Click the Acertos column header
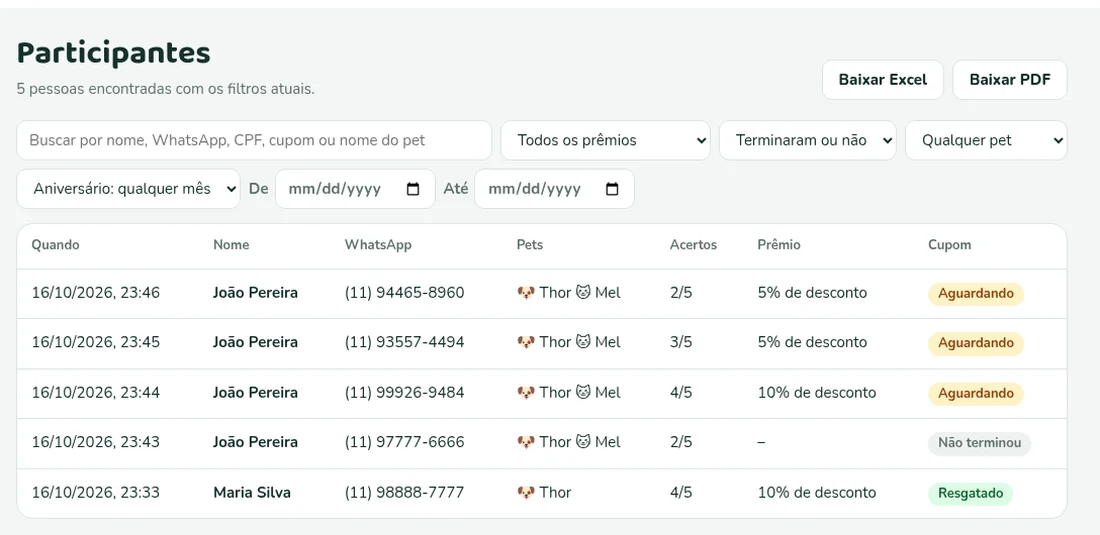Screen dimensions: 1100x535 click(693, 245)
